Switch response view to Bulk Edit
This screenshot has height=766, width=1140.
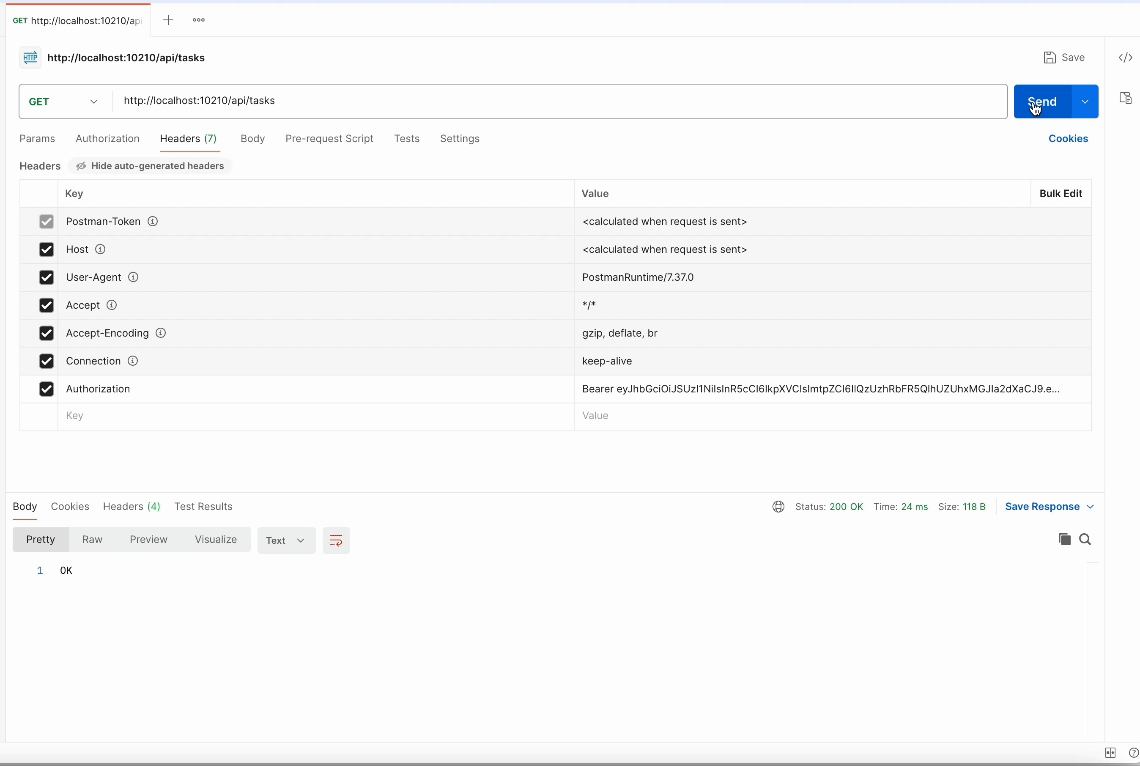[x=1061, y=193]
